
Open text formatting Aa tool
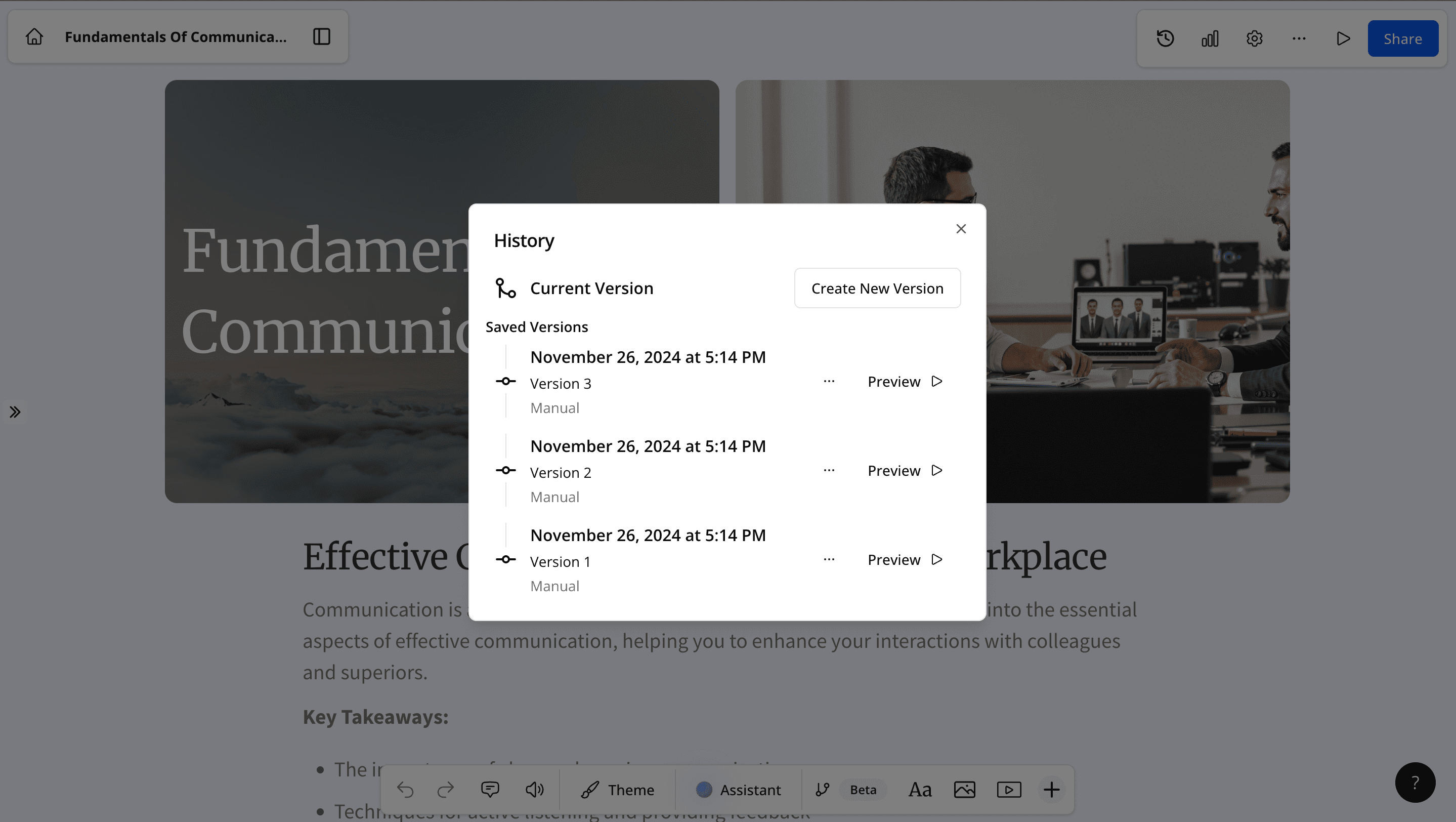pyautogui.click(x=920, y=790)
